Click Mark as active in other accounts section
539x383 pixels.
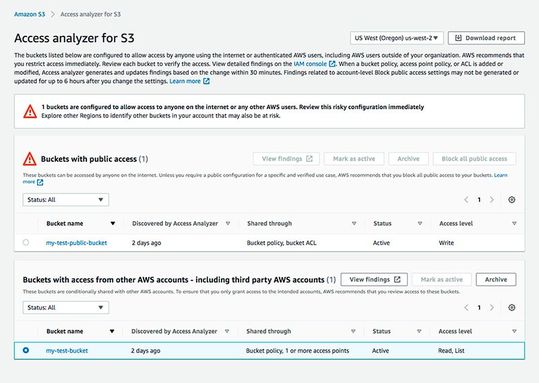tap(442, 280)
